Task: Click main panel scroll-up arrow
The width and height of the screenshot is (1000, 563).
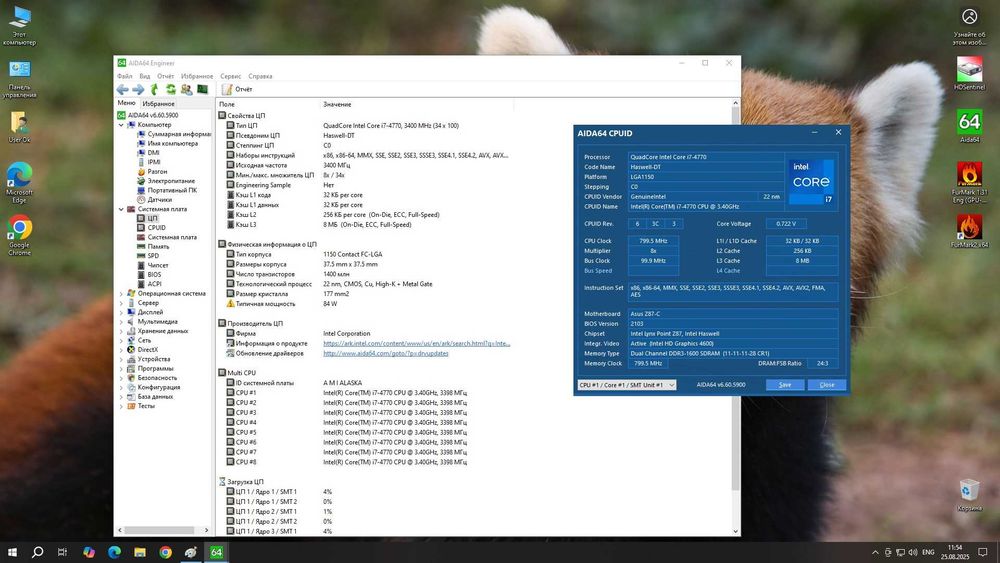Action: click(x=735, y=103)
